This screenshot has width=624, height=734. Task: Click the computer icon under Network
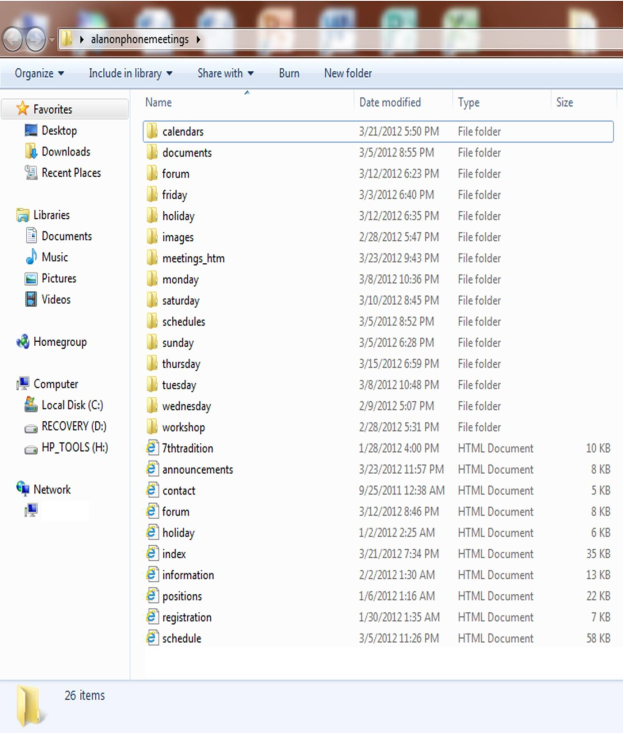[x=31, y=510]
